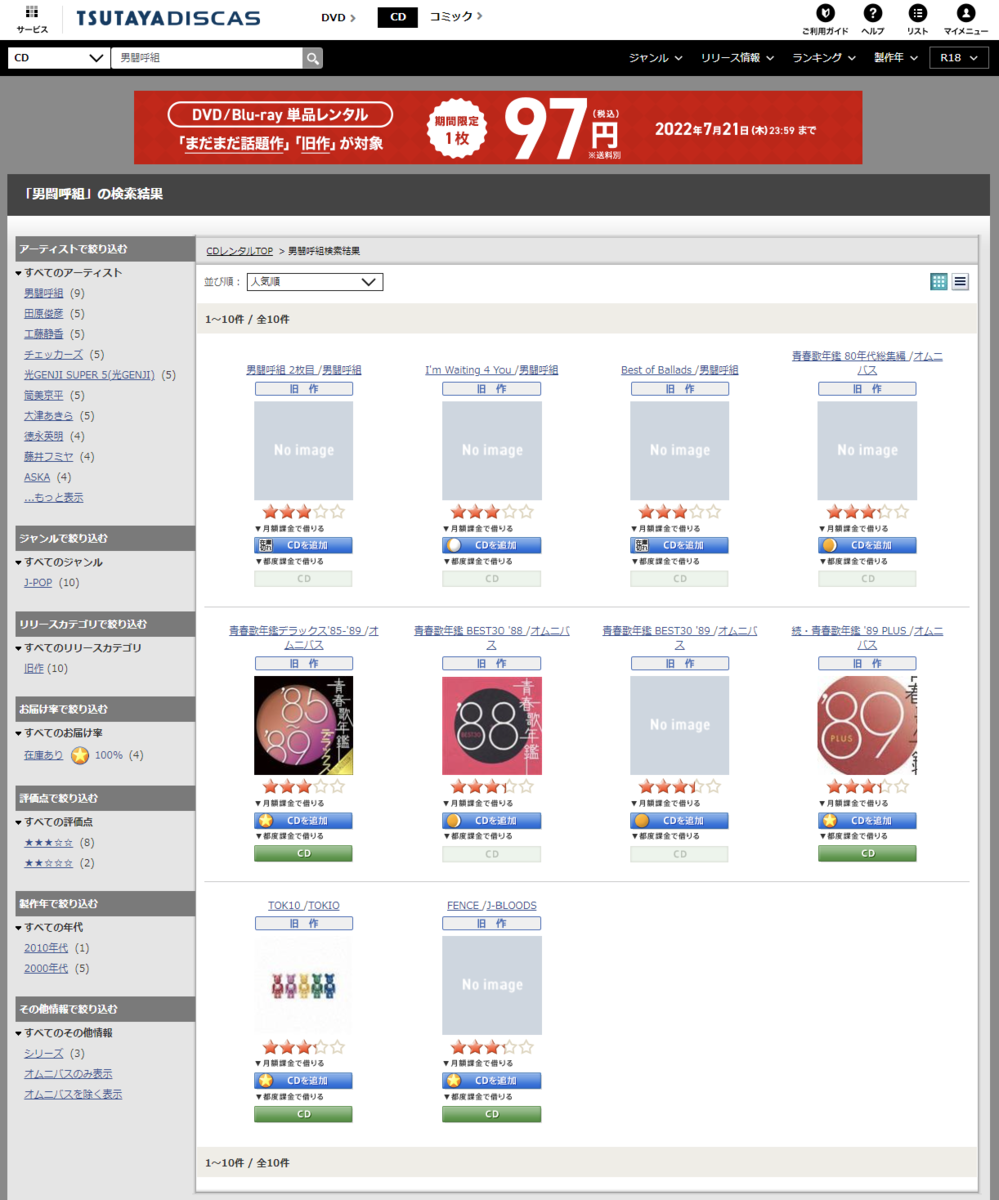
Task: Open the R18 dropdown
Action: [x=957, y=58]
